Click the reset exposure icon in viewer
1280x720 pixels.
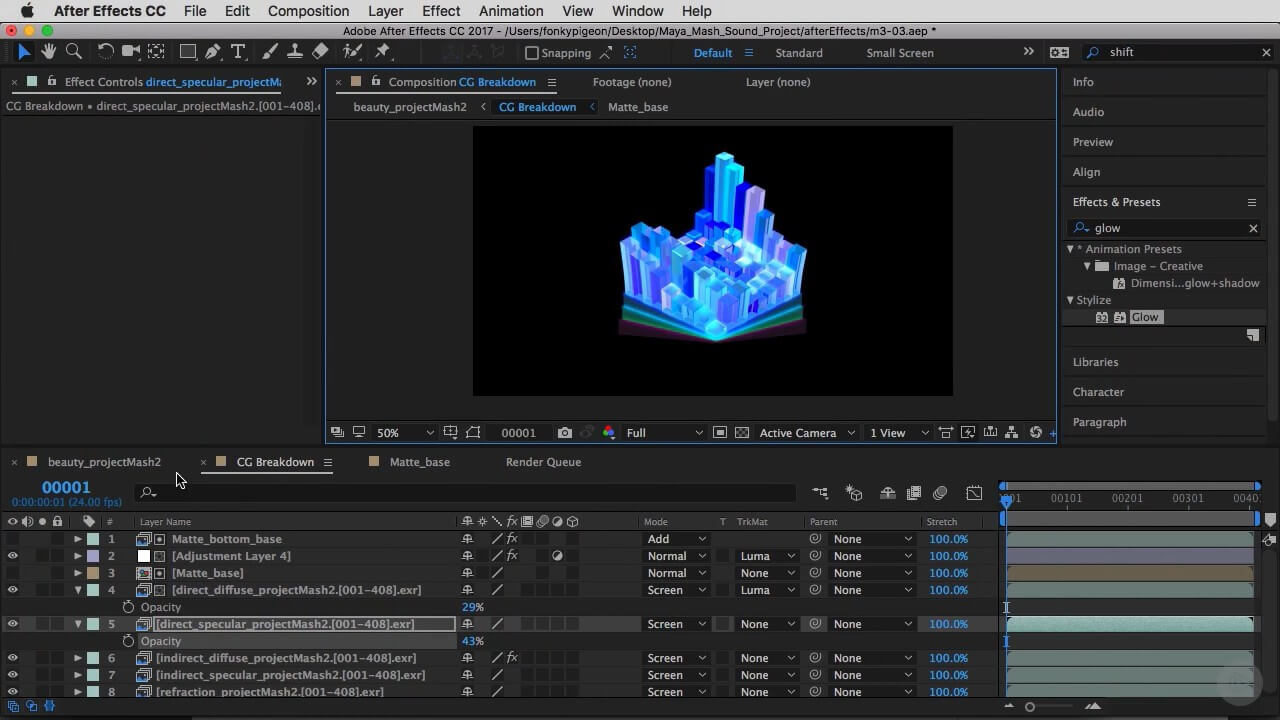(x=1036, y=433)
